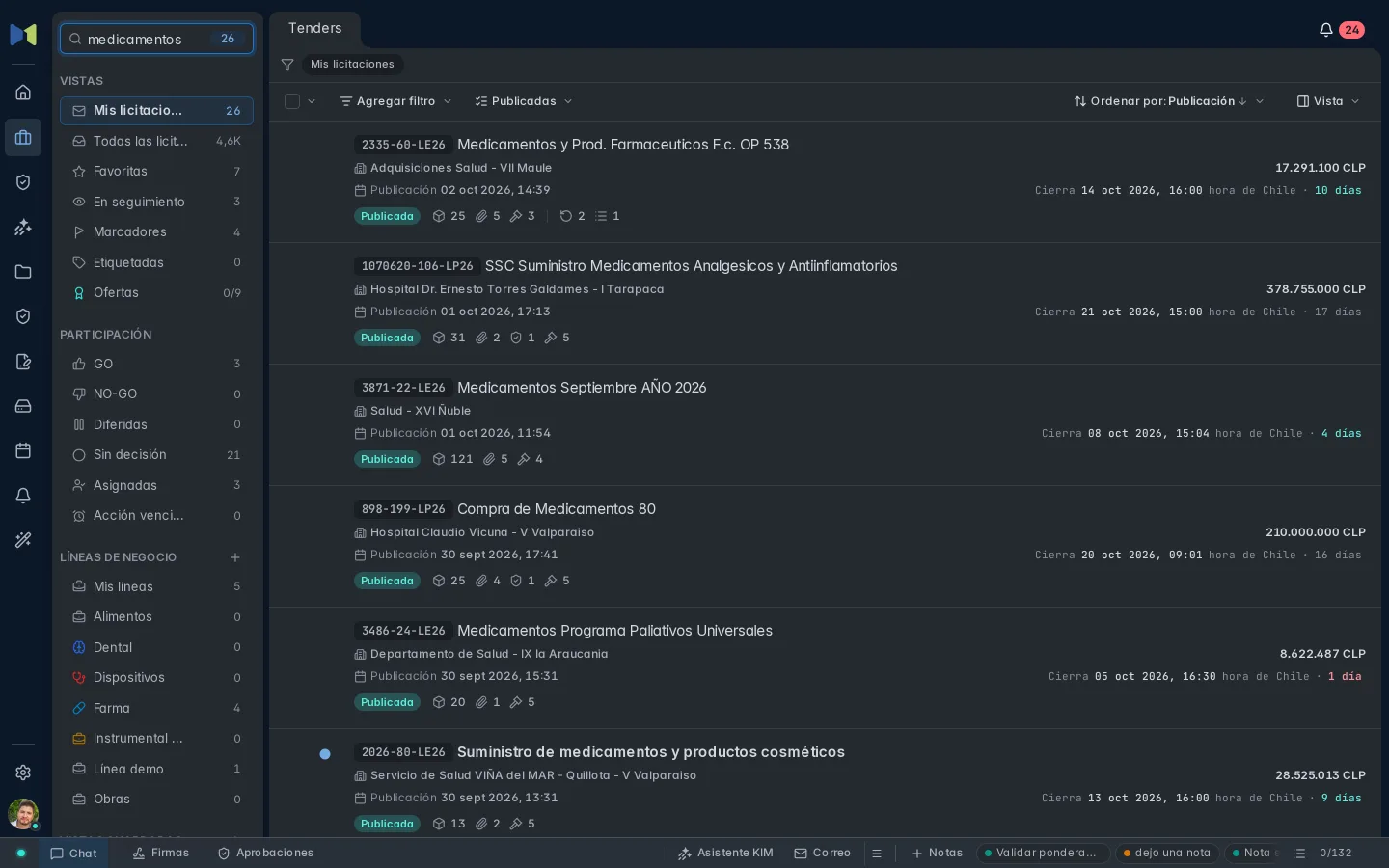Open the Ordenar por Publicación dropdown

1169,101
